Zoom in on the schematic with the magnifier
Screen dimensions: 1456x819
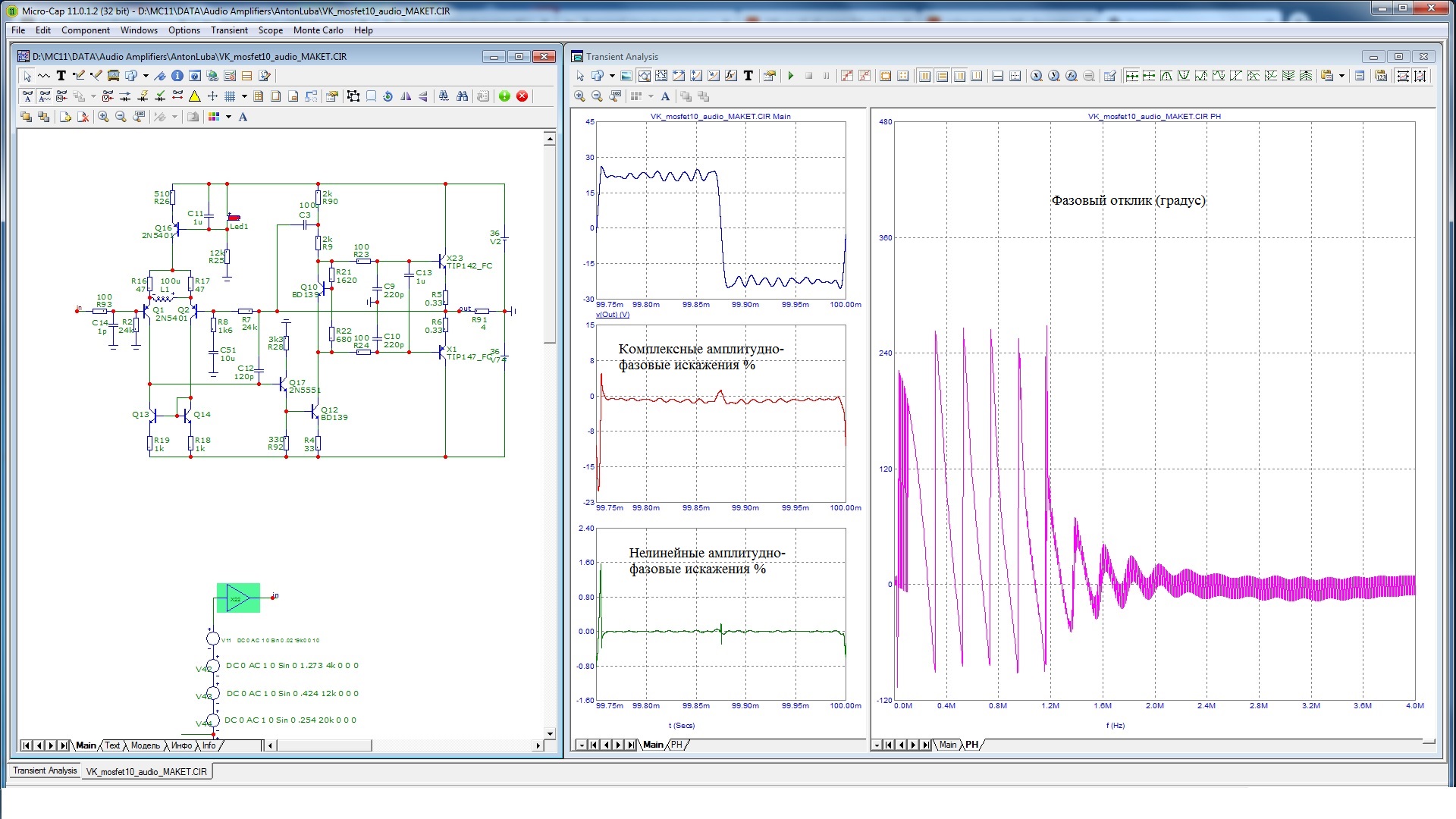click(x=103, y=117)
